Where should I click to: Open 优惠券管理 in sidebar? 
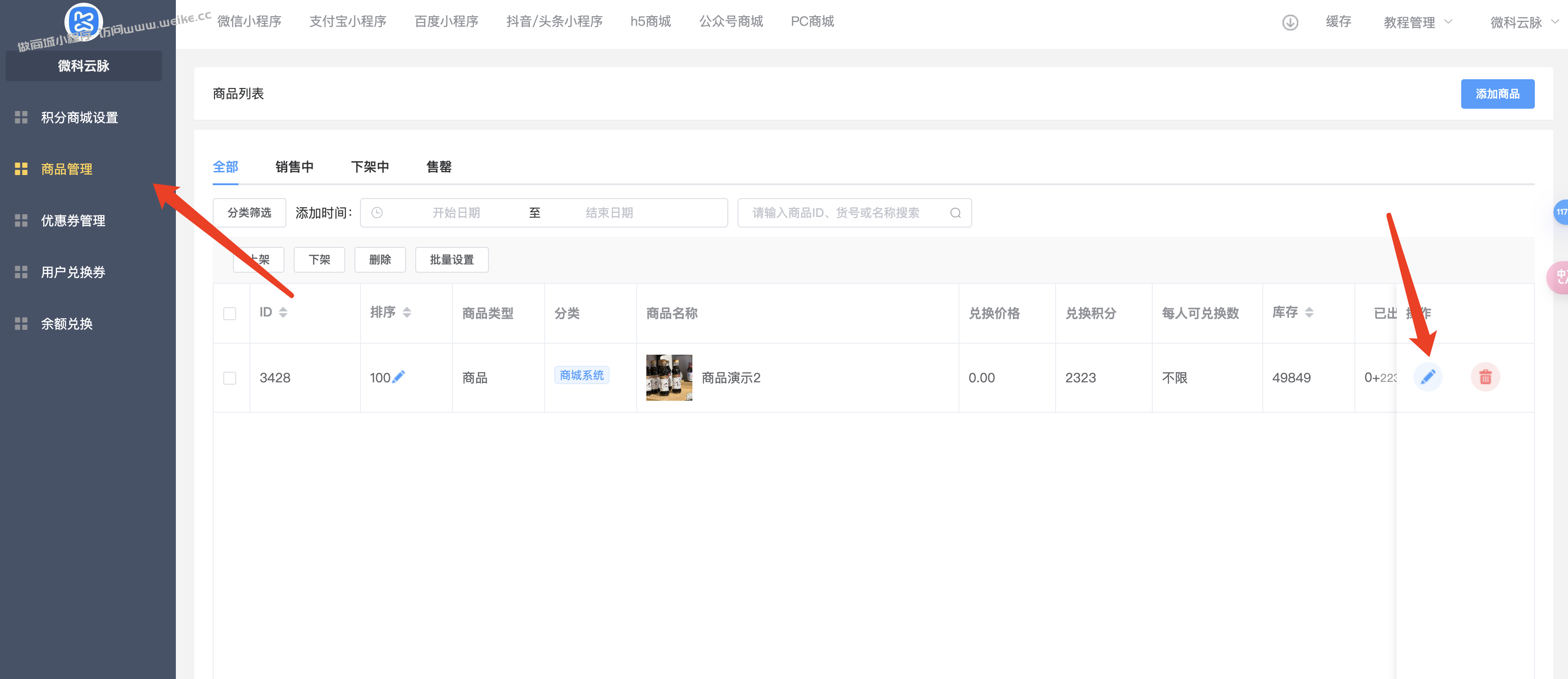[73, 221]
